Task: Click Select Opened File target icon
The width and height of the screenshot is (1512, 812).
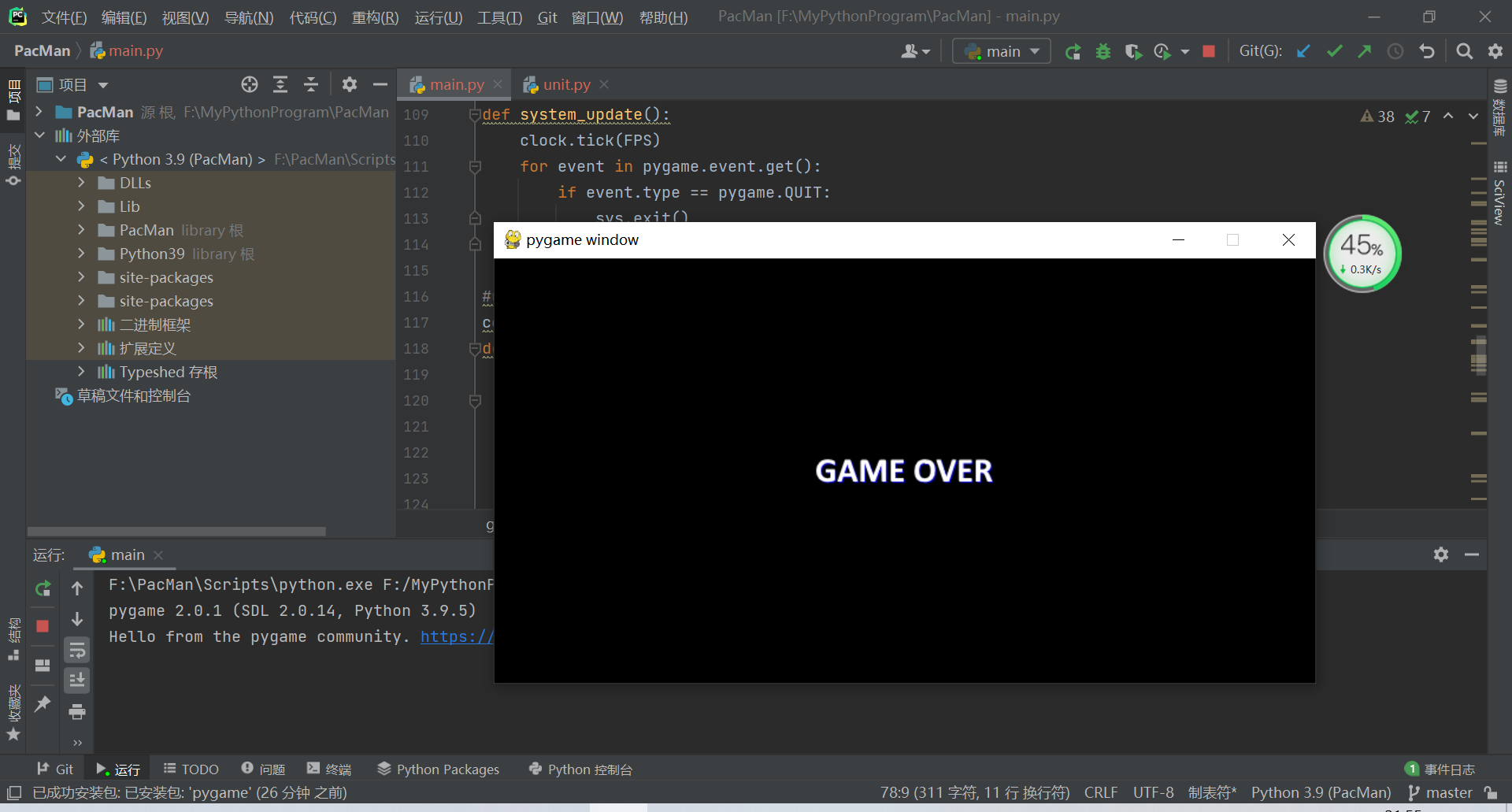Action: coord(250,84)
